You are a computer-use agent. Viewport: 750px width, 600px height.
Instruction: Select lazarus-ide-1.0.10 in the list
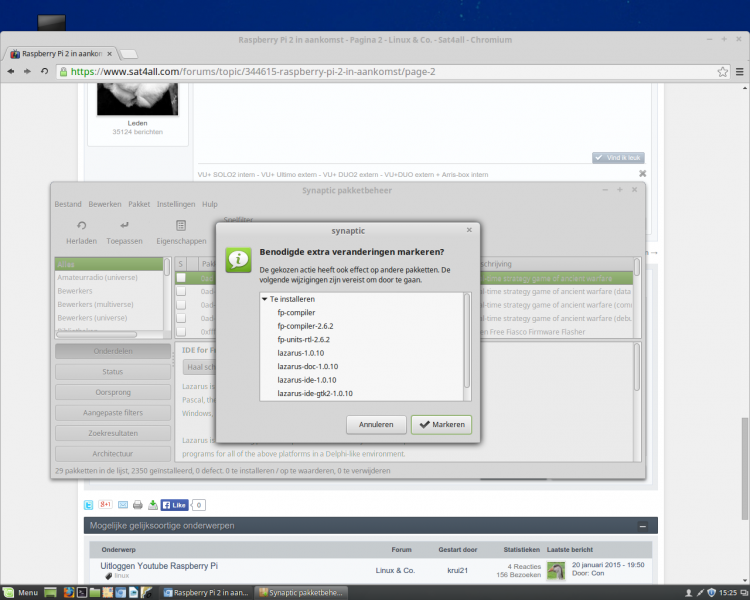pyautogui.click(x=306, y=380)
